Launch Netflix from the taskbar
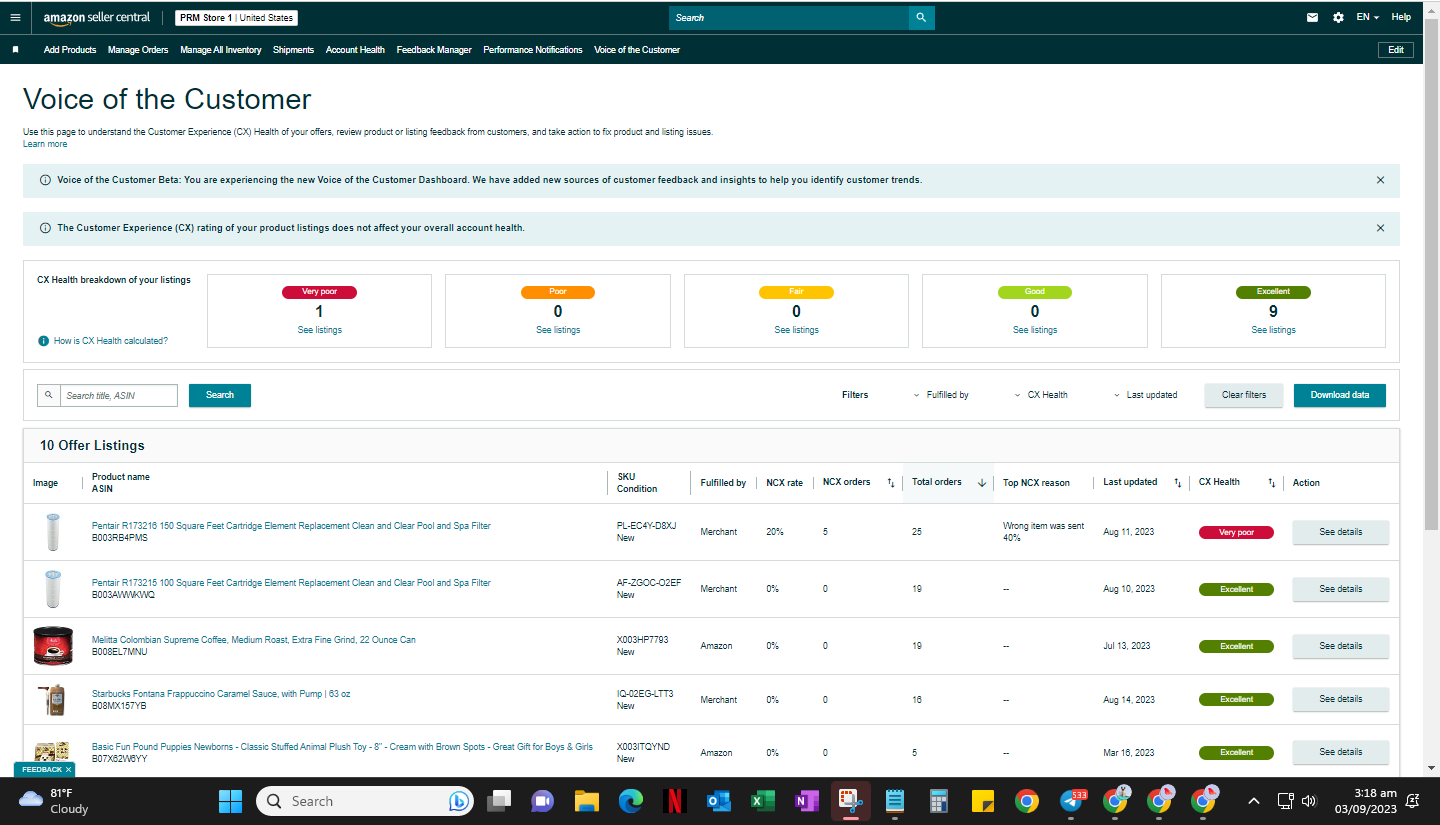 tap(675, 801)
